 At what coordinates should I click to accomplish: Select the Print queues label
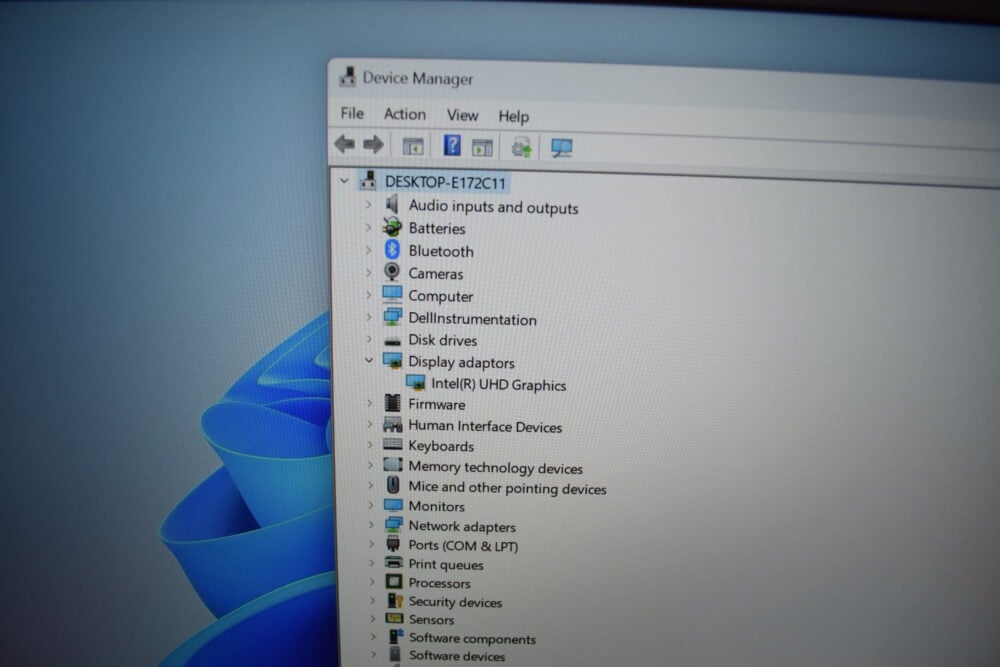coord(446,564)
